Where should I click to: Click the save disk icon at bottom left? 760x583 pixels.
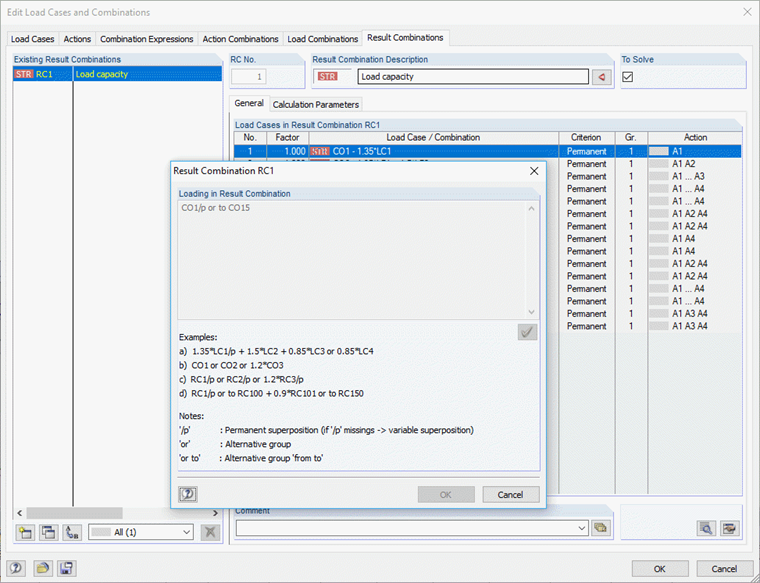tap(66, 568)
